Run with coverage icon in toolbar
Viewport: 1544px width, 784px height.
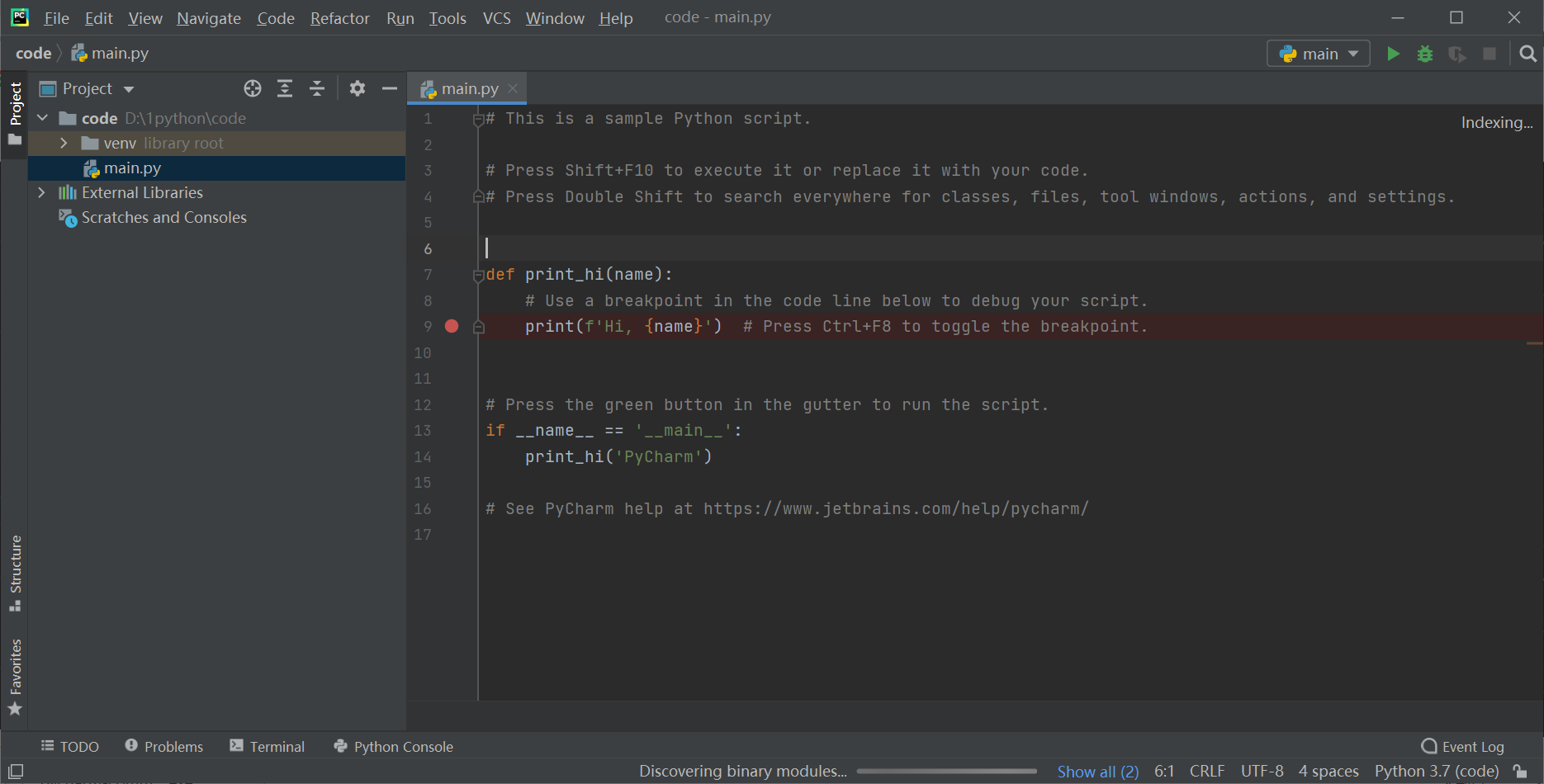pos(1457,54)
